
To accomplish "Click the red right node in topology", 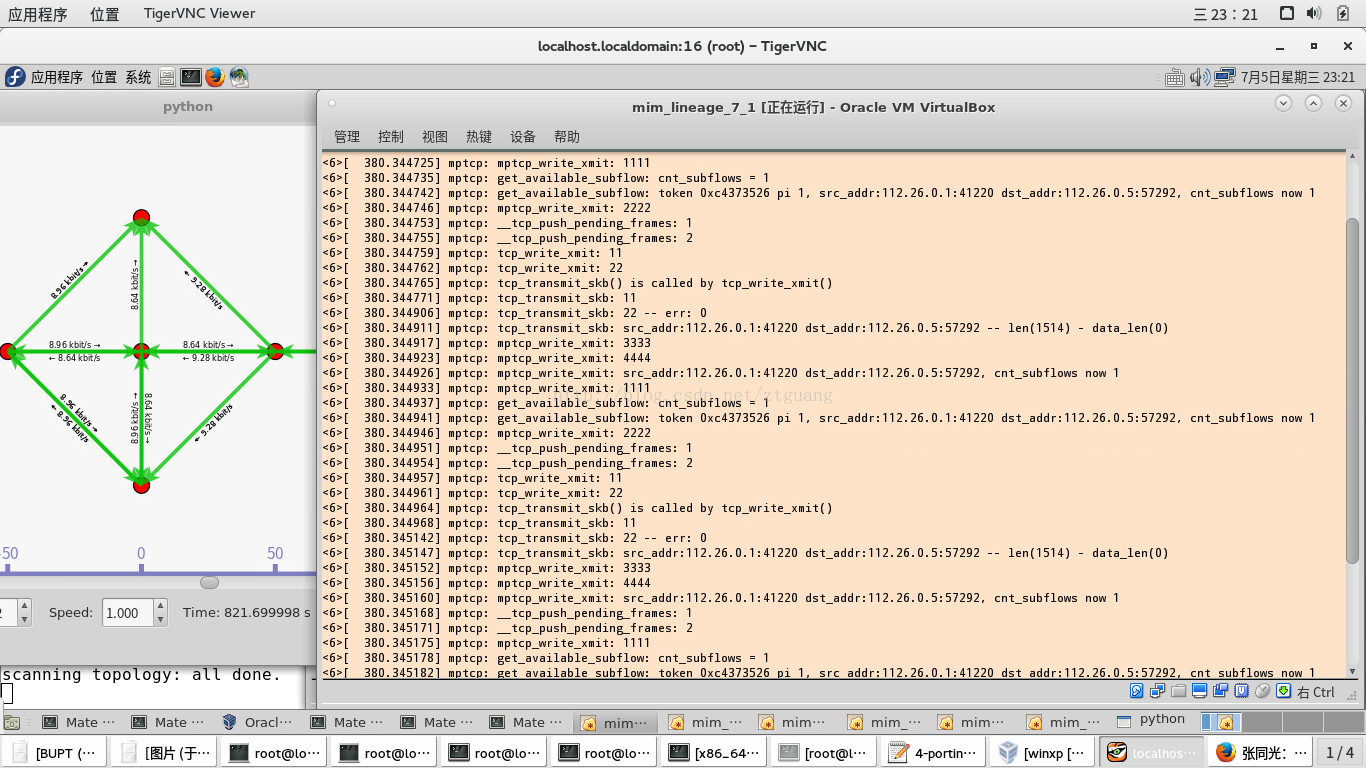I will point(275,351).
